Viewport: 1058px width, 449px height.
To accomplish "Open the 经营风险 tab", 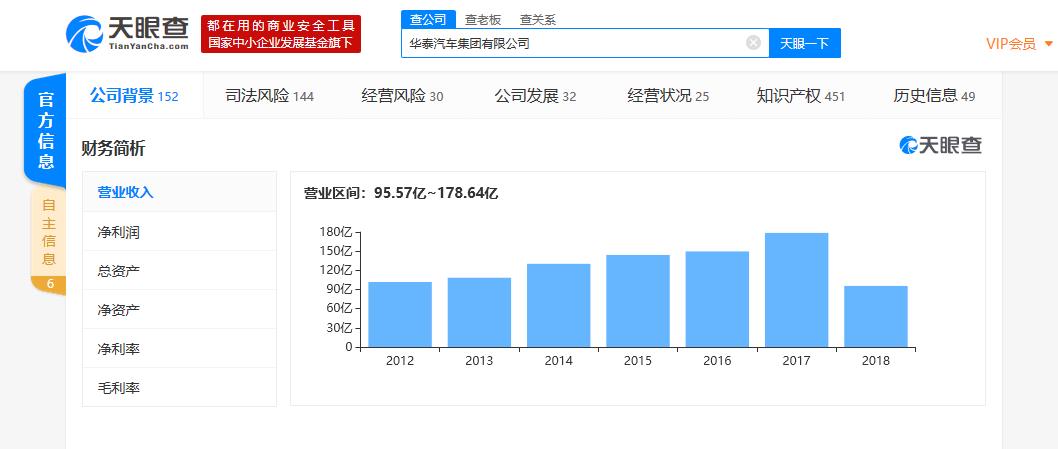I will (402, 96).
